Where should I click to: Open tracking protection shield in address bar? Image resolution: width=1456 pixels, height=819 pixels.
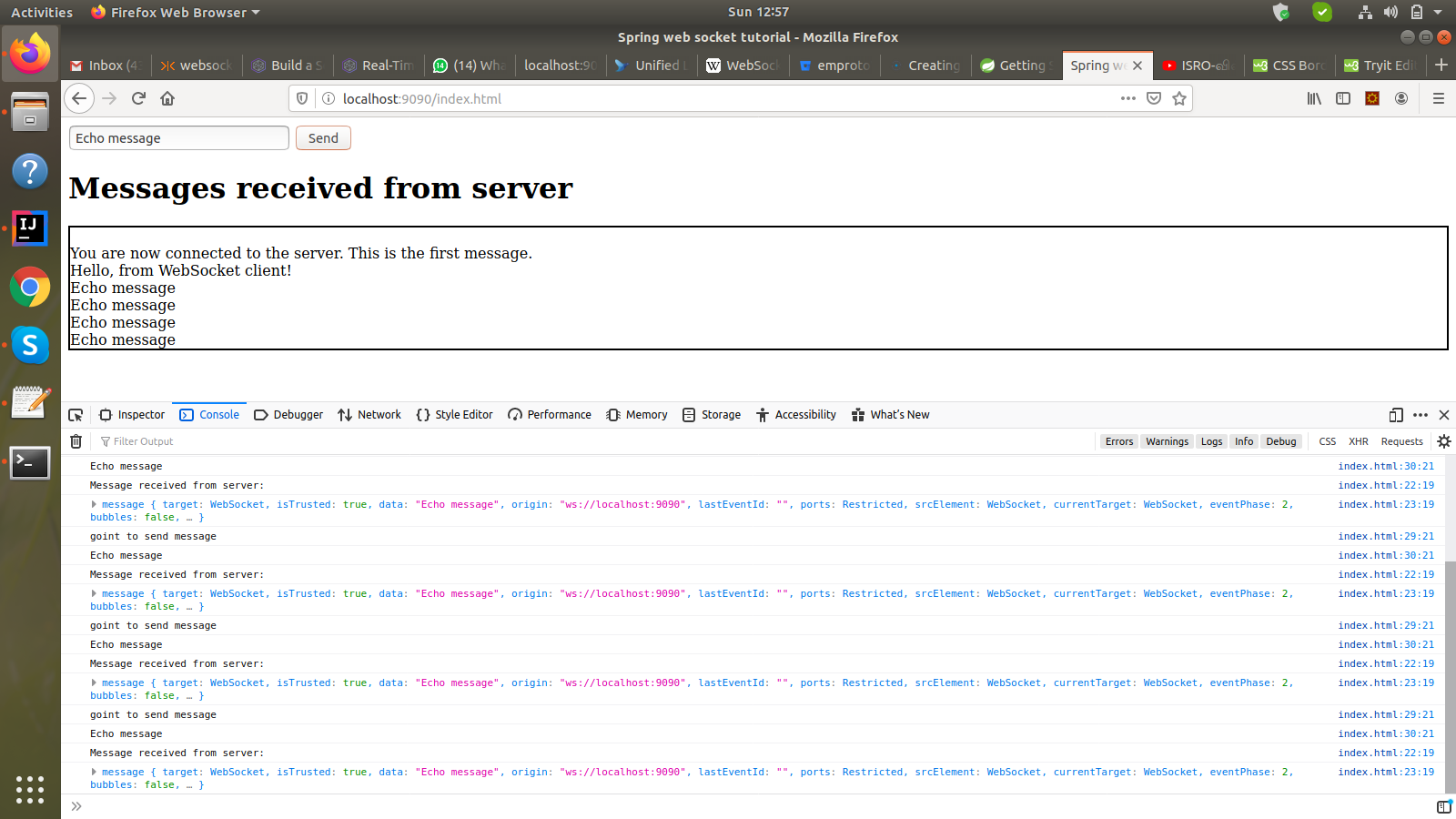click(x=302, y=98)
